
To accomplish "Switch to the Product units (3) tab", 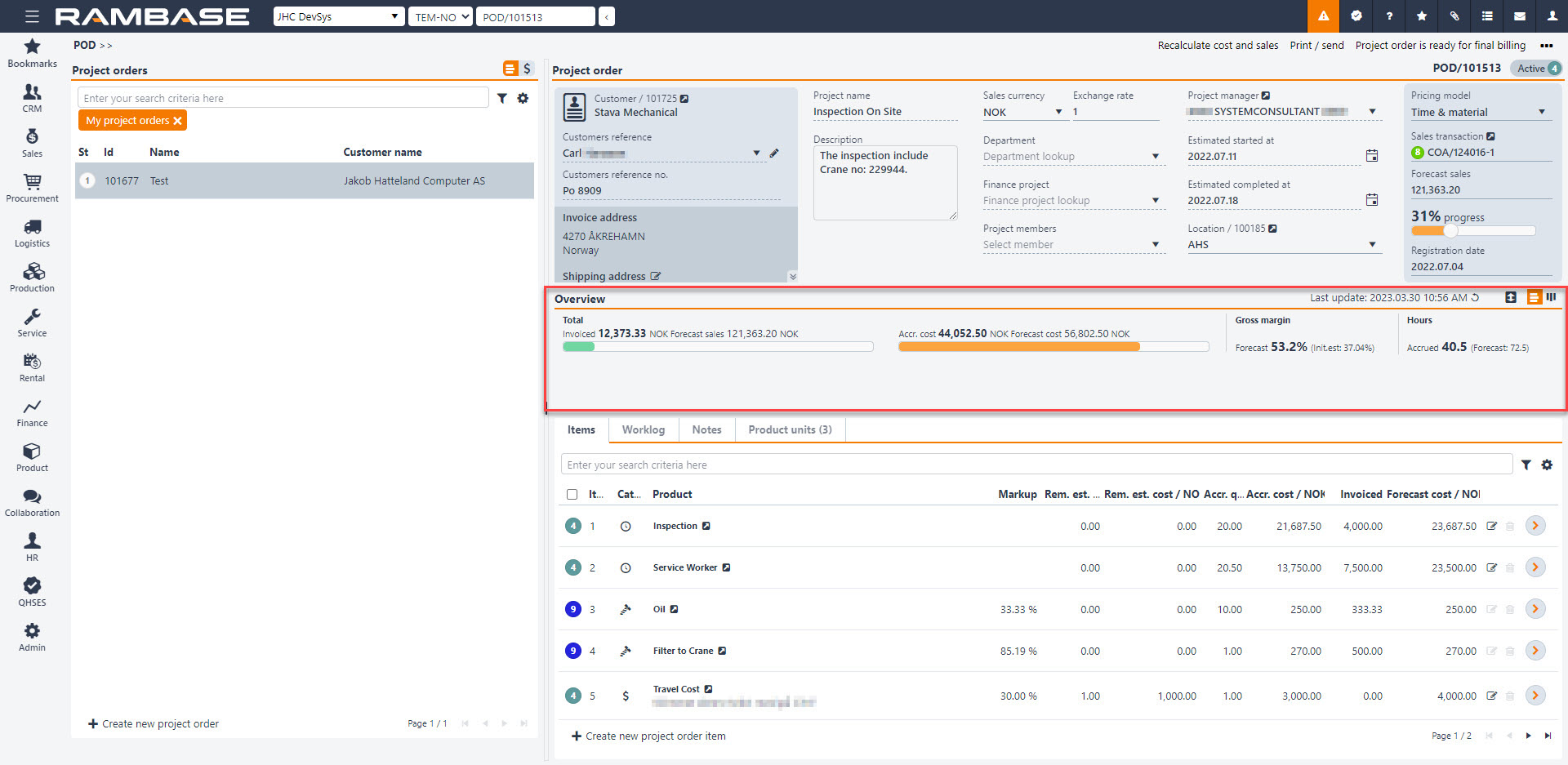I will click(790, 429).
